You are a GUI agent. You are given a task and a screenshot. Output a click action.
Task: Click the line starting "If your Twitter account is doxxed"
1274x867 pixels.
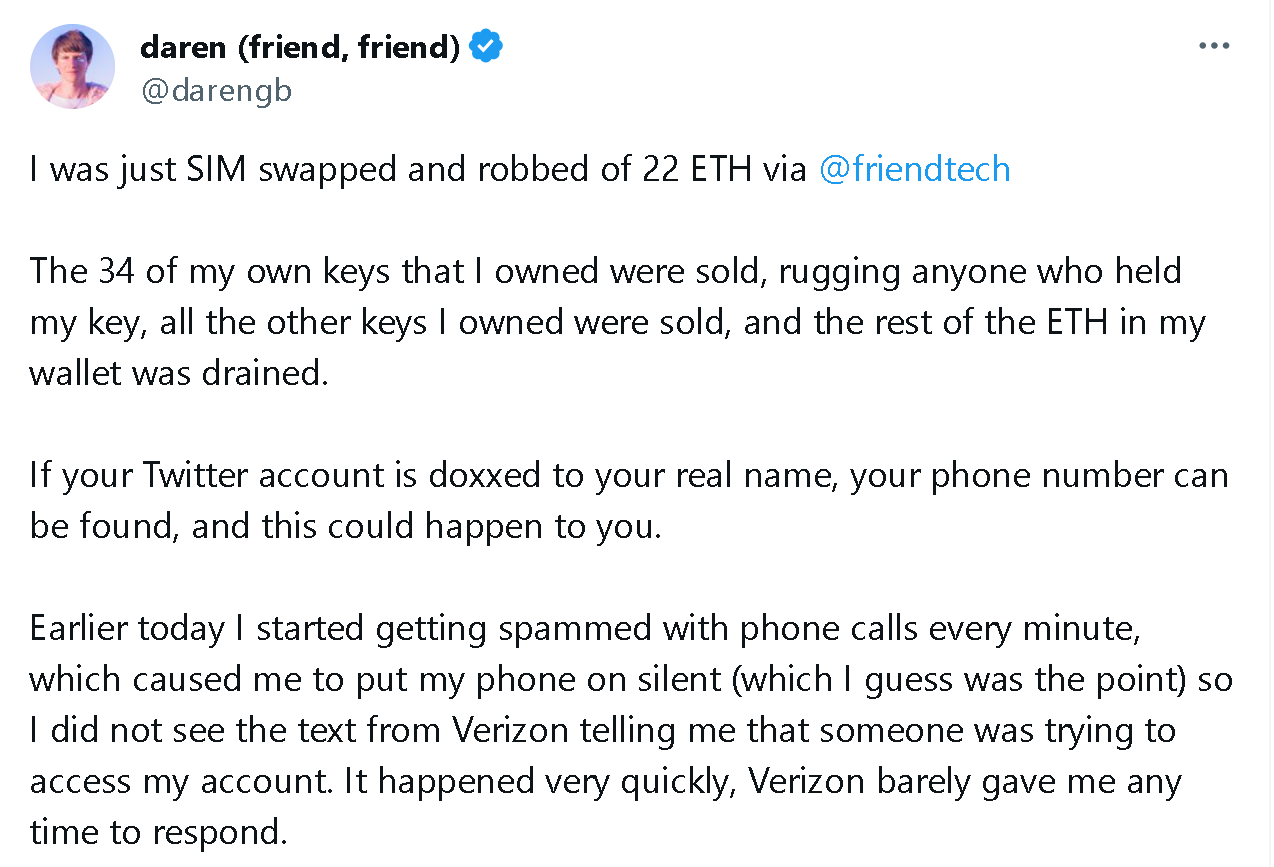click(x=628, y=475)
